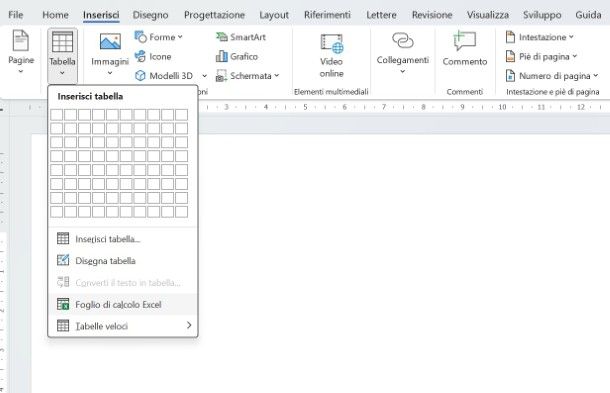The width and height of the screenshot is (610, 393).
Task: Click the horizontal ruler at mark 7
Action: tap(384, 107)
